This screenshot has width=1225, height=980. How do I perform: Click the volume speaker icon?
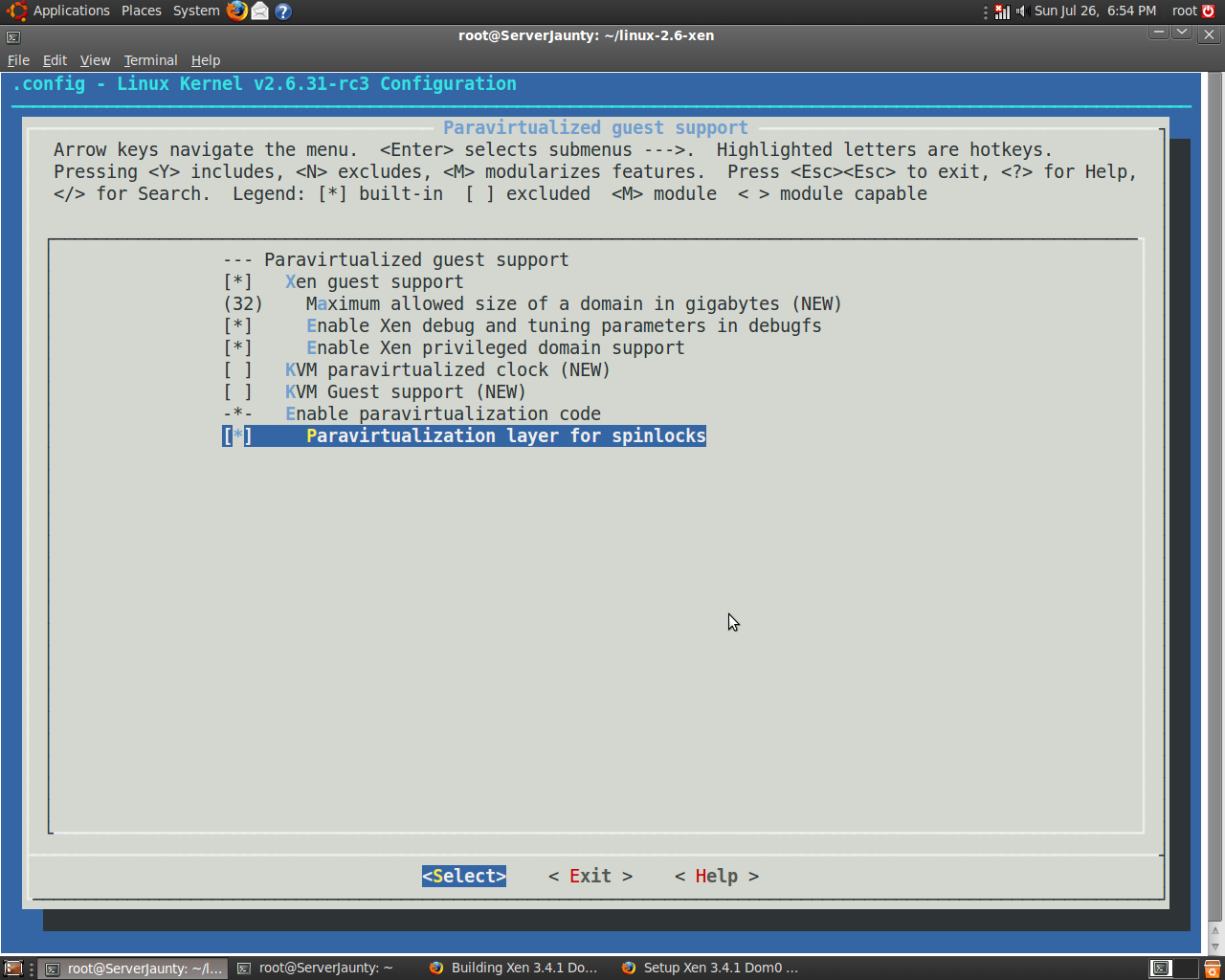coord(1021,11)
